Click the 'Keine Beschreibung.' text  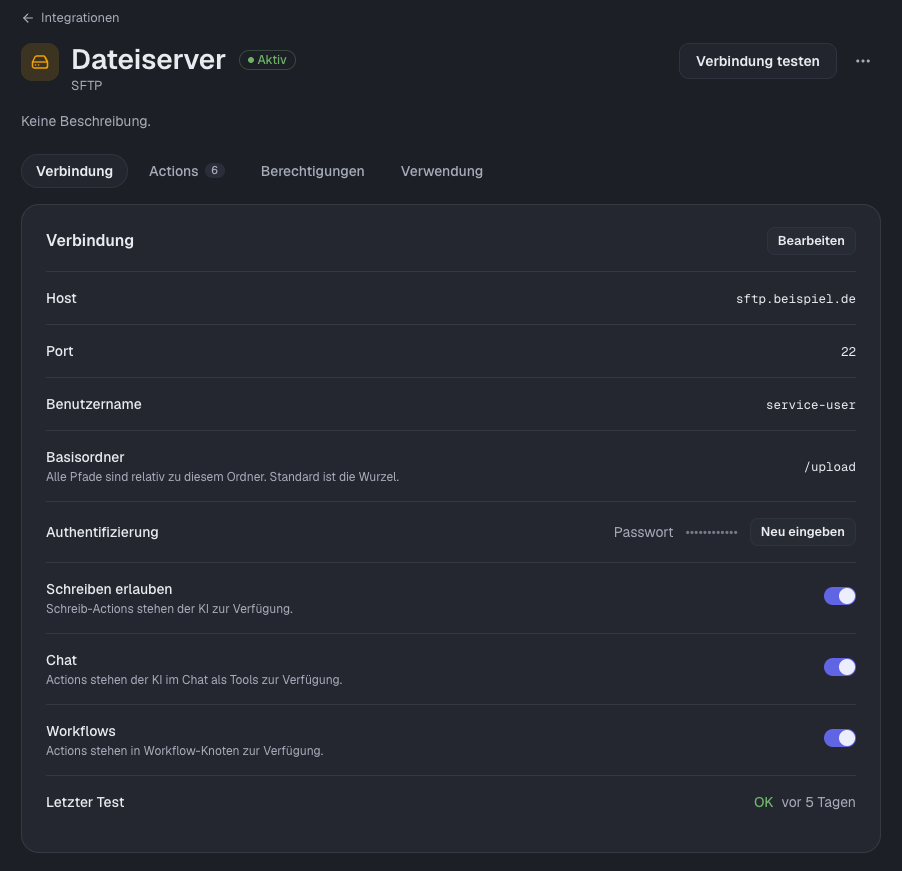pyautogui.click(x=86, y=121)
